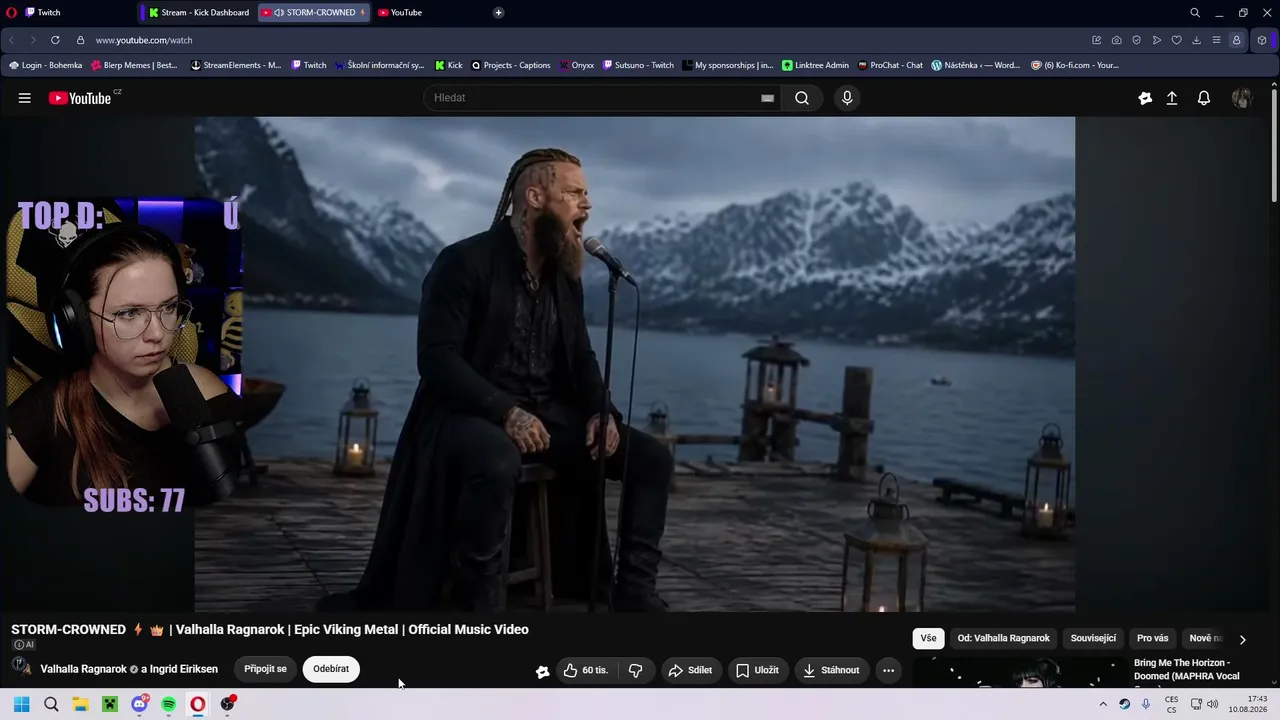Open StreamElements bookmark
The image size is (1280, 720).
(x=236, y=65)
